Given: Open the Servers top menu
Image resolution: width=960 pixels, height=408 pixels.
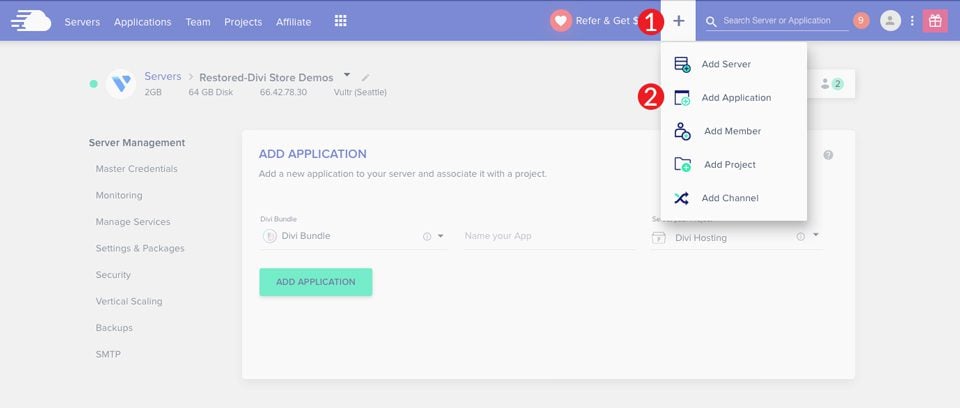Looking at the screenshot, I should [82, 22].
